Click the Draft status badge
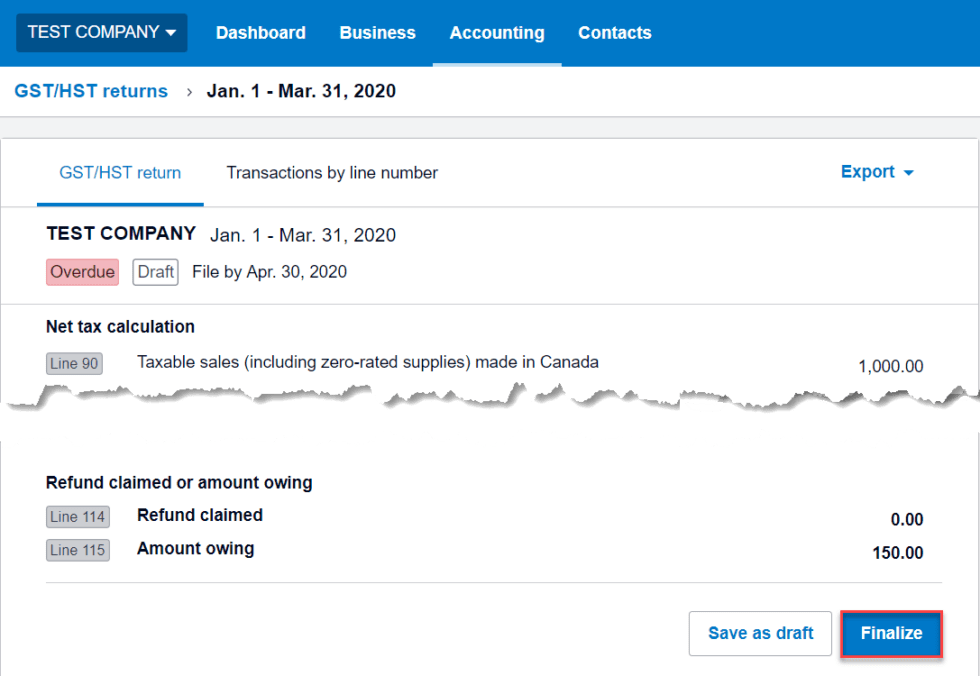The width and height of the screenshot is (980, 676). [x=155, y=271]
